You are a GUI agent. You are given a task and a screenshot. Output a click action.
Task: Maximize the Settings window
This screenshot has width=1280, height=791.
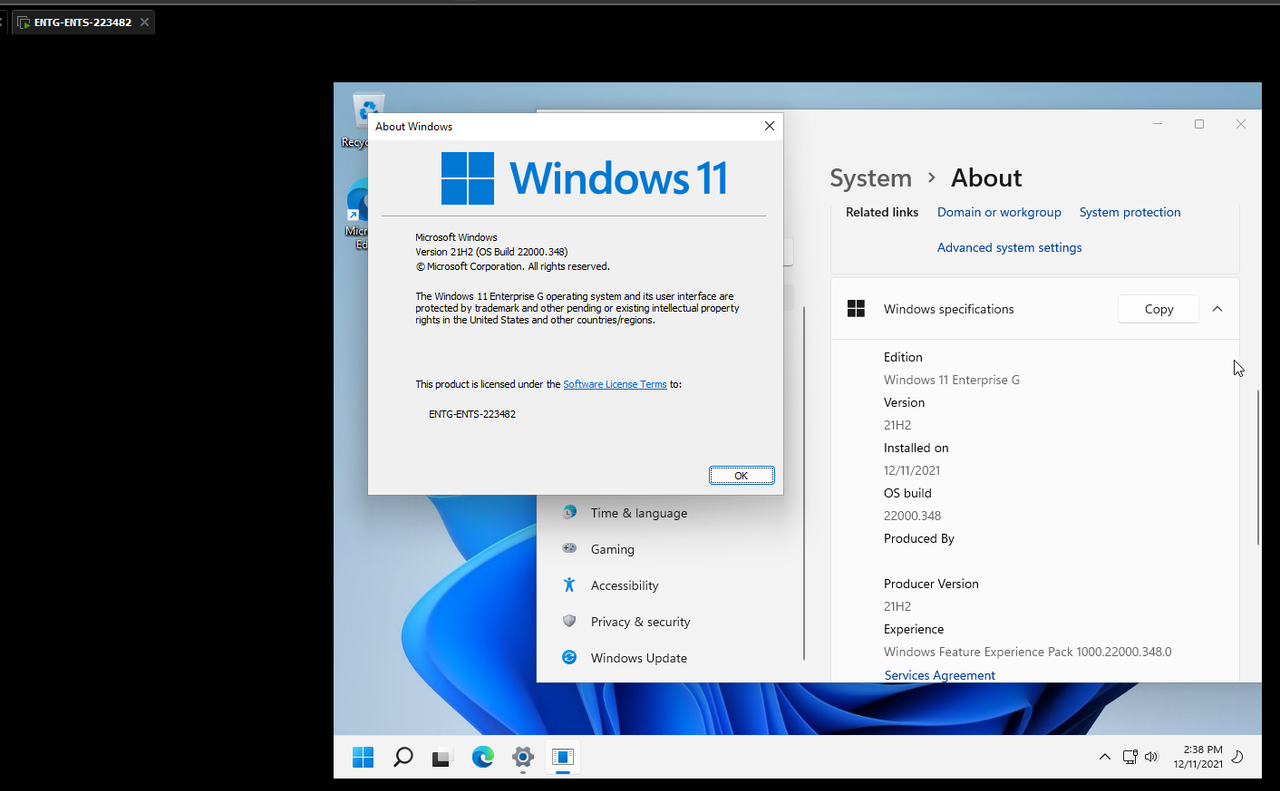(x=1199, y=124)
